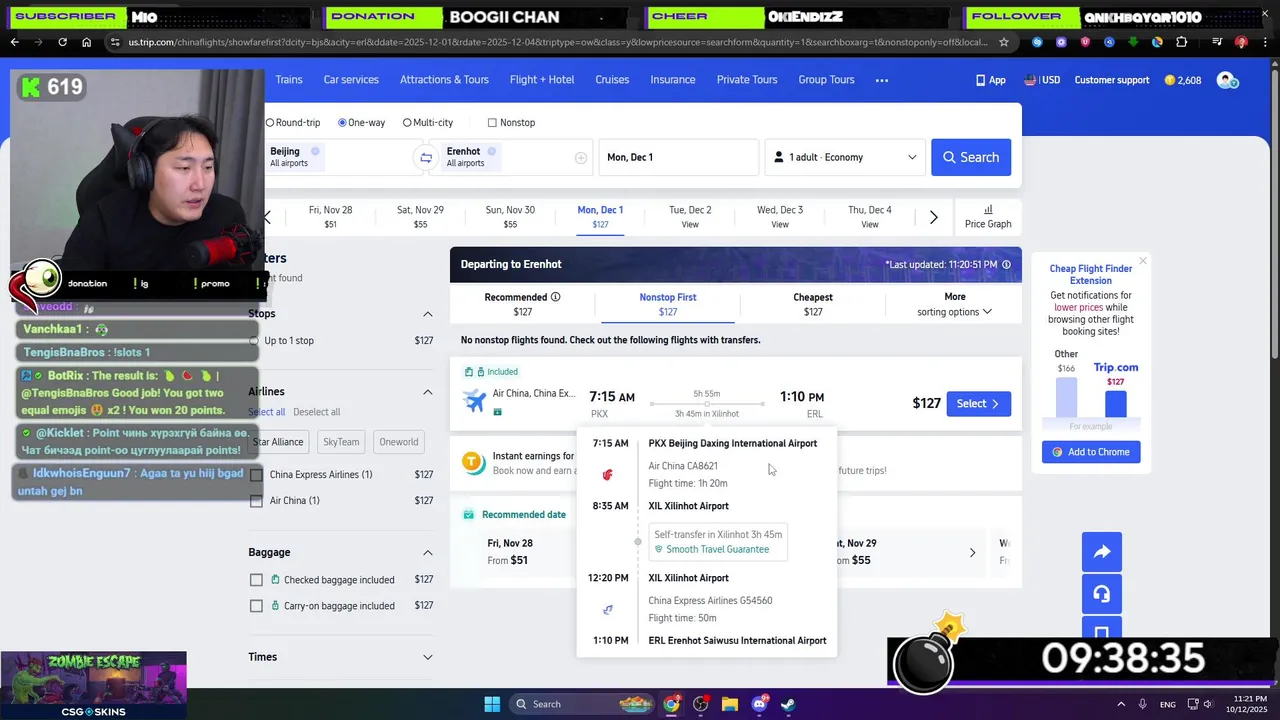Reload the page with the refresh icon

click(62, 42)
